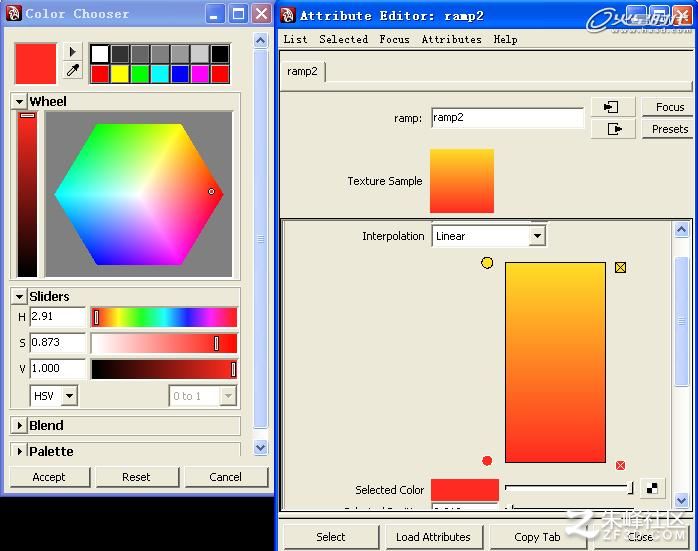This screenshot has height=551, width=698.
Task: Collapse the Sliders section
Action: pyautogui.click(x=19, y=296)
